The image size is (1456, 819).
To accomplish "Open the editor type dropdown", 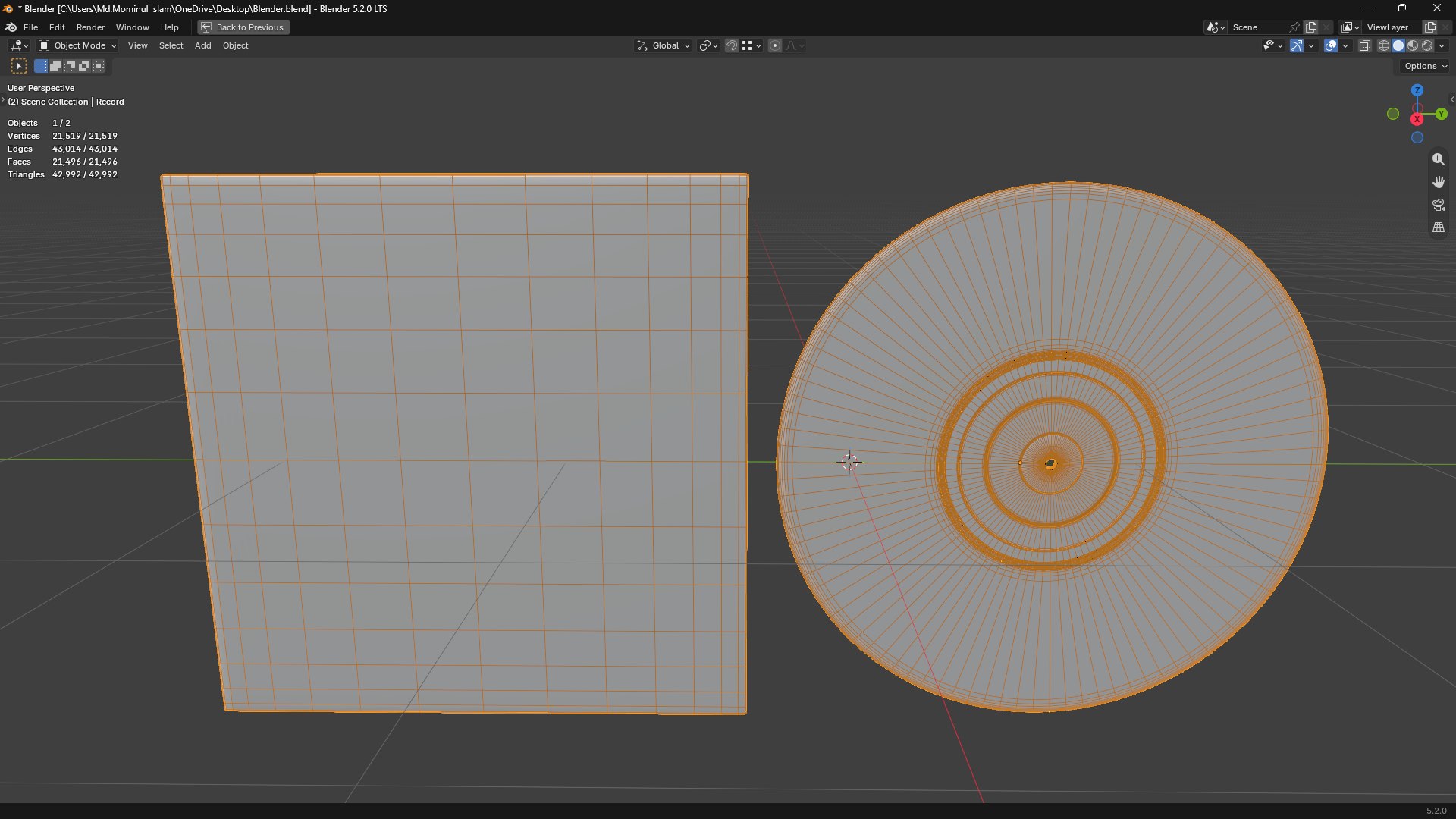I will [19, 46].
